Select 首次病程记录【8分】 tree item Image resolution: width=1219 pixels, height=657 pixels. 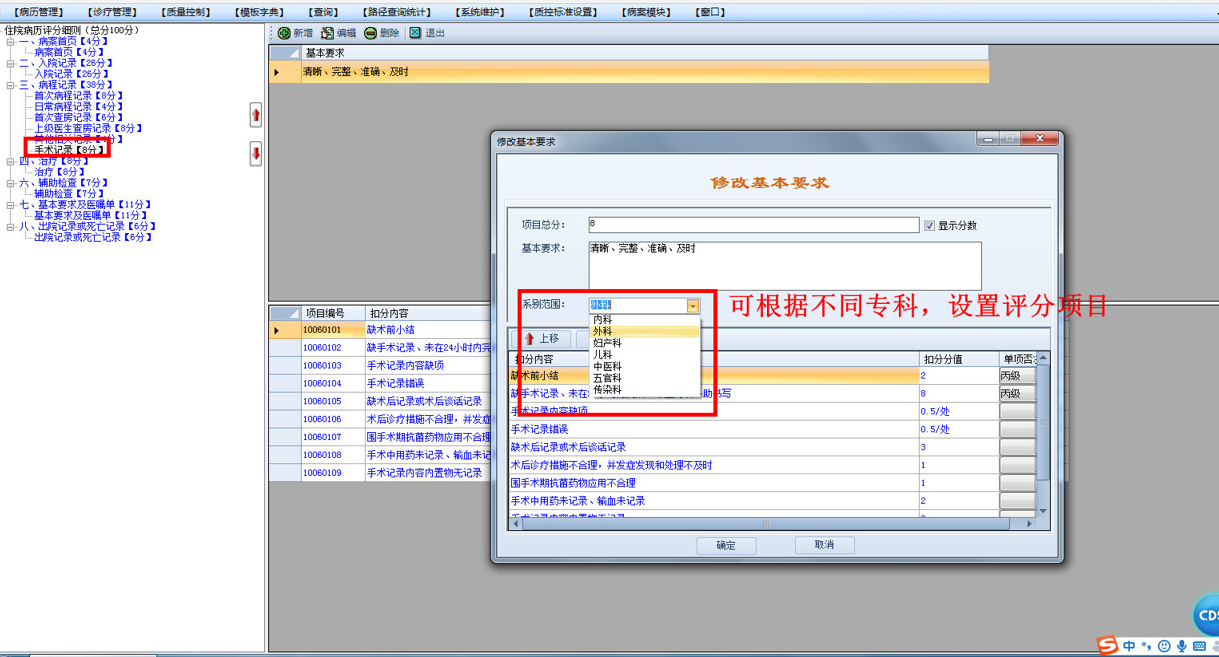pos(79,96)
